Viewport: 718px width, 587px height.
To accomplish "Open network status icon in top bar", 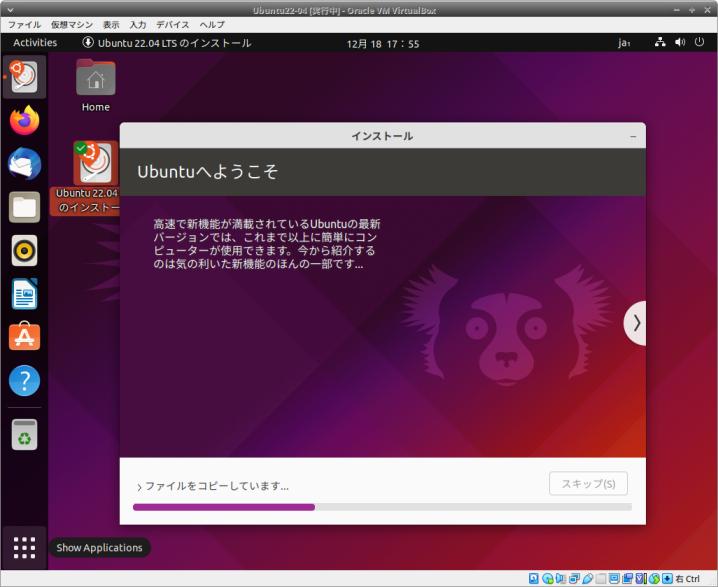I will (x=660, y=43).
